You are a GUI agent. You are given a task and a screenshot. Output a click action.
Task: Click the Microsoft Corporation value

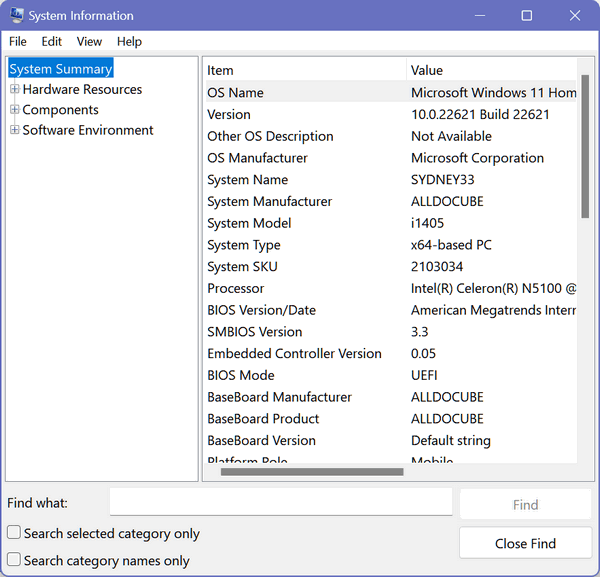pos(477,158)
